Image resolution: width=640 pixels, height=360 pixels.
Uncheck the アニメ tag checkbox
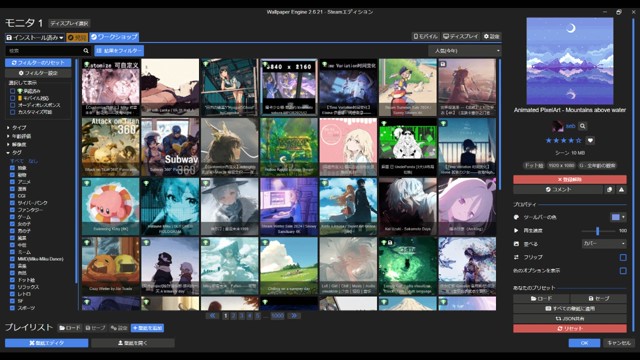click(x=12, y=182)
